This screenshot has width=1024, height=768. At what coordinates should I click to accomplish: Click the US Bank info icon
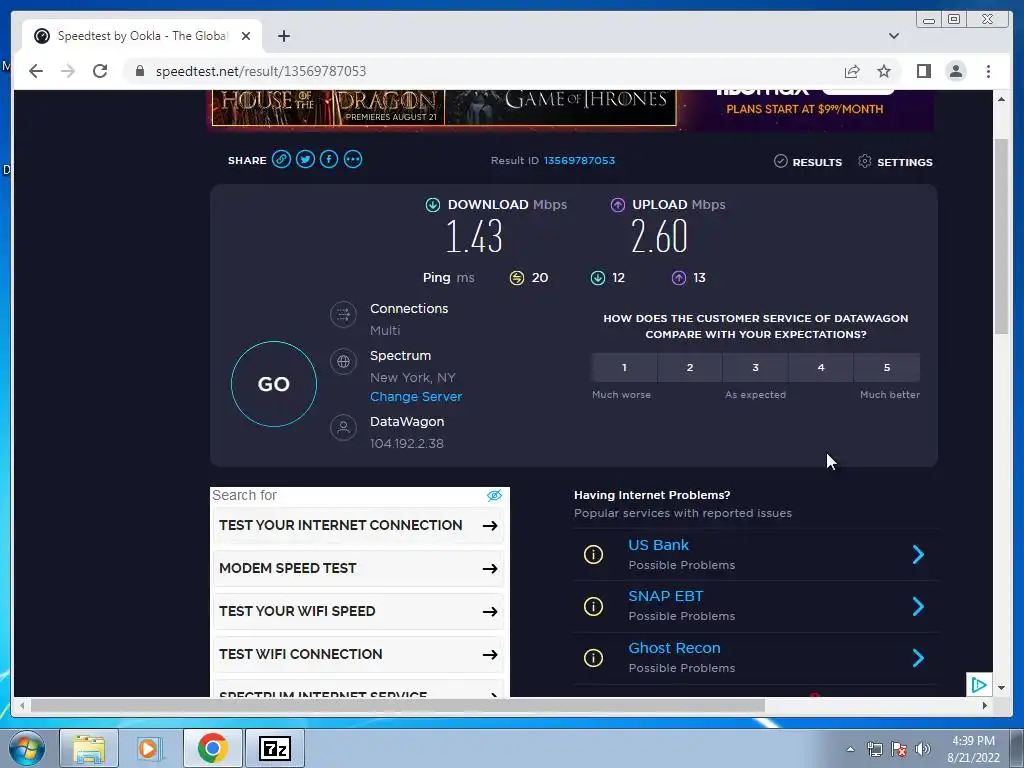[x=593, y=554]
